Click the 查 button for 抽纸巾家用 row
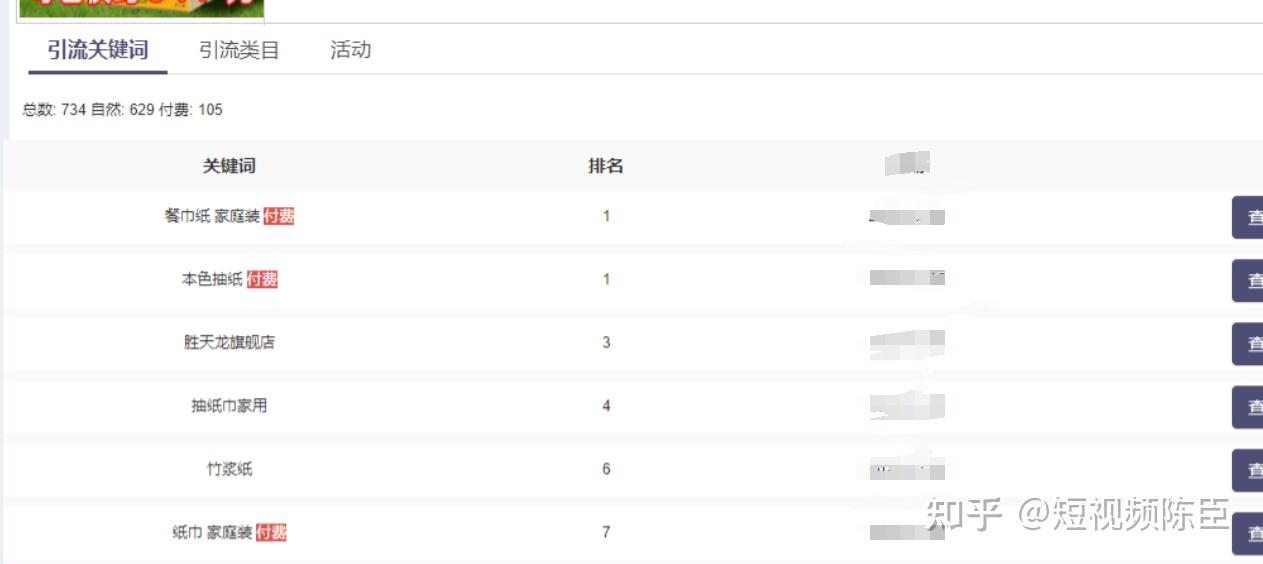The height and width of the screenshot is (564, 1263). (x=1247, y=407)
